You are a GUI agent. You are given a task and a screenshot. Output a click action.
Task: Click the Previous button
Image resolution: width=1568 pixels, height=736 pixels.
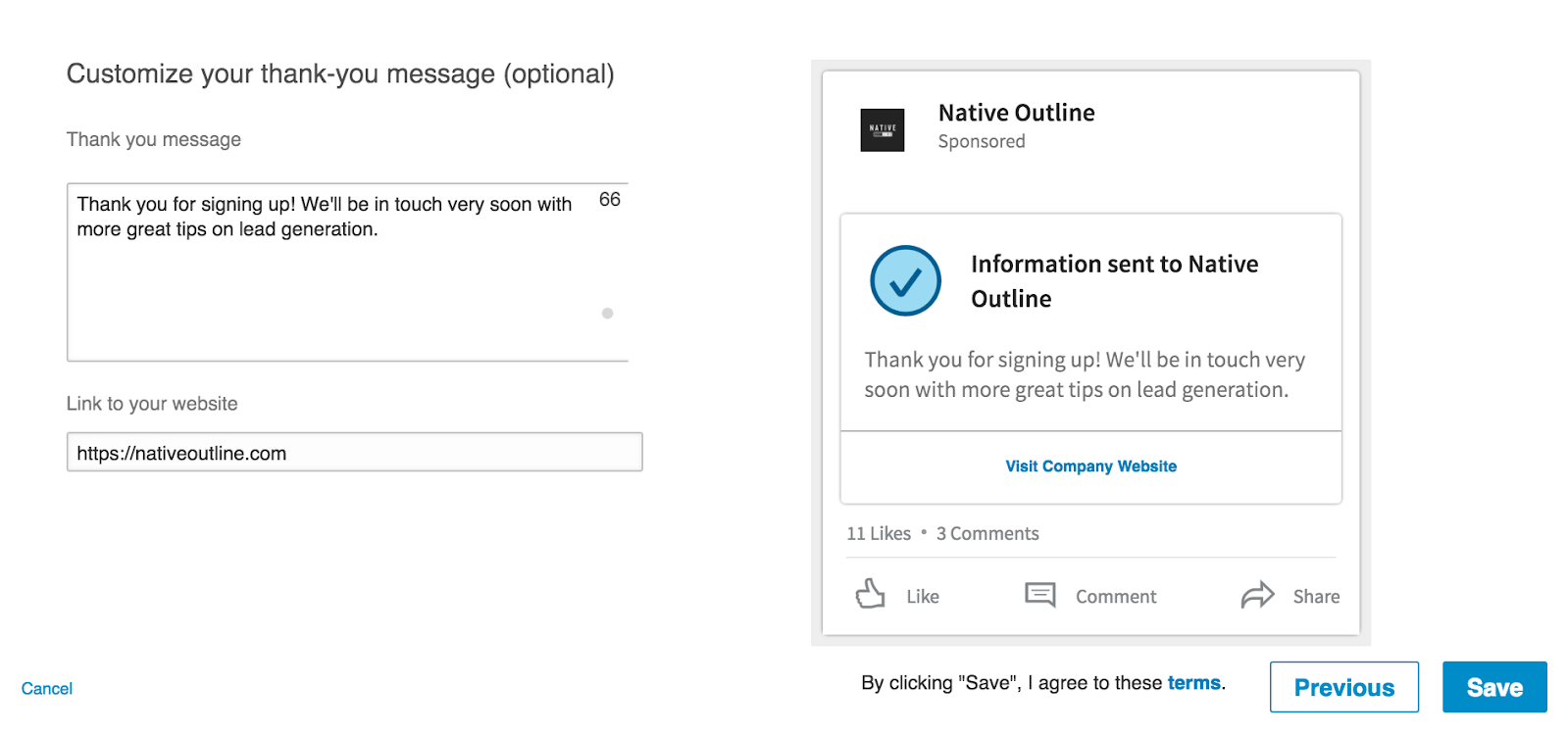click(x=1343, y=687)
